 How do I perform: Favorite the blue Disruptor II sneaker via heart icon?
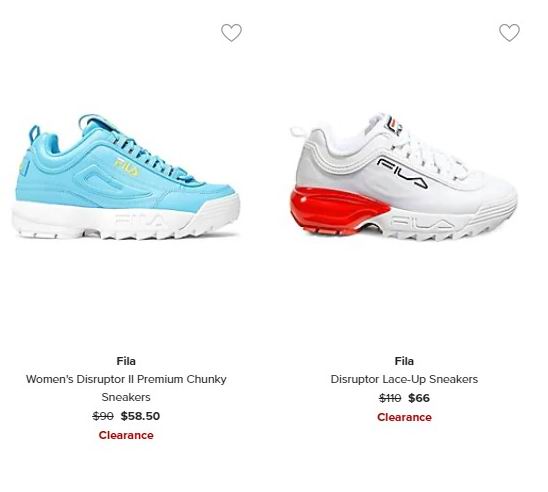click(x=231, y=32)
